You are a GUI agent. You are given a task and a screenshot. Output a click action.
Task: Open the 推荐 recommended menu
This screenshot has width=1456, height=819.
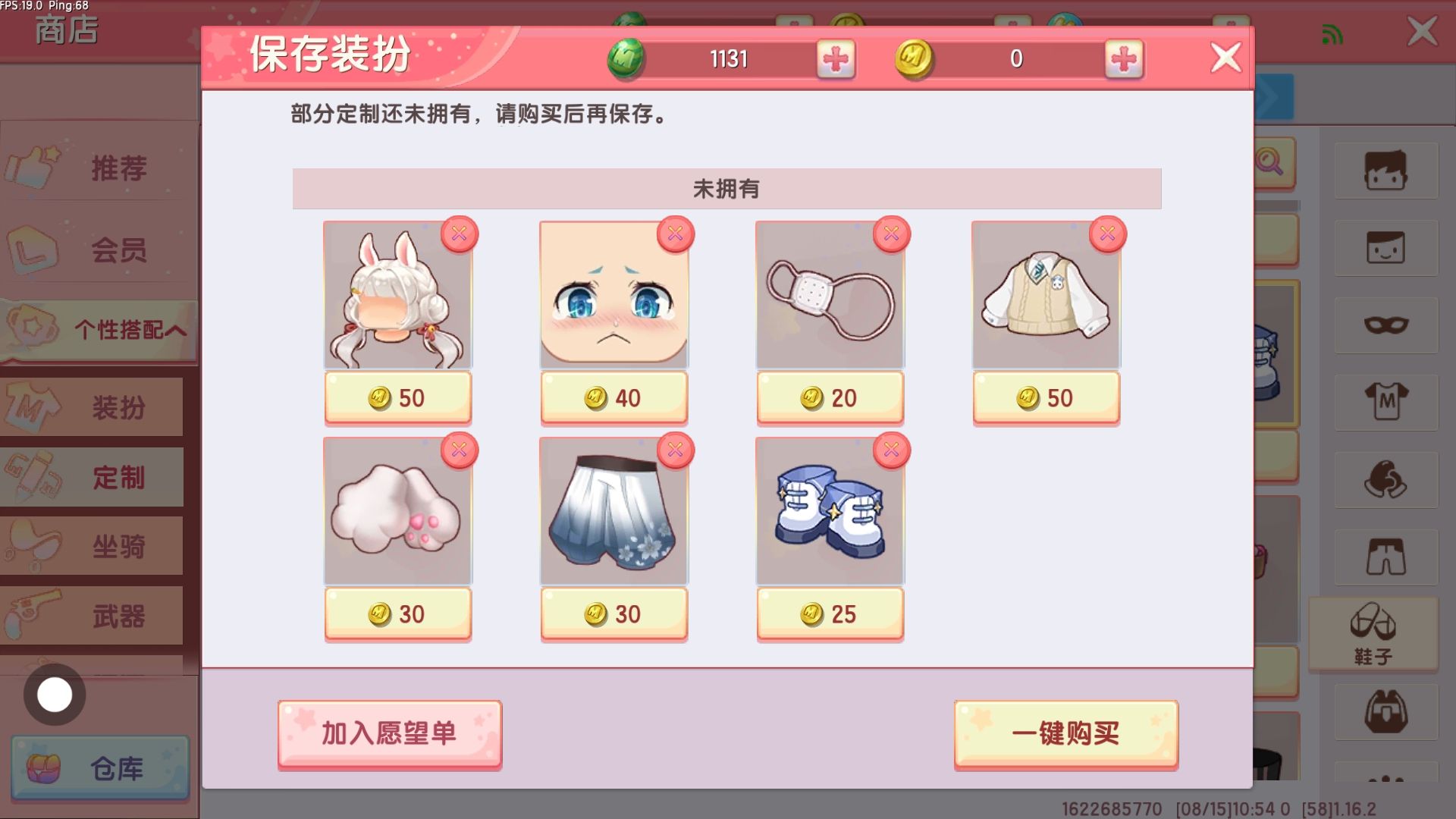coord(99,167)
